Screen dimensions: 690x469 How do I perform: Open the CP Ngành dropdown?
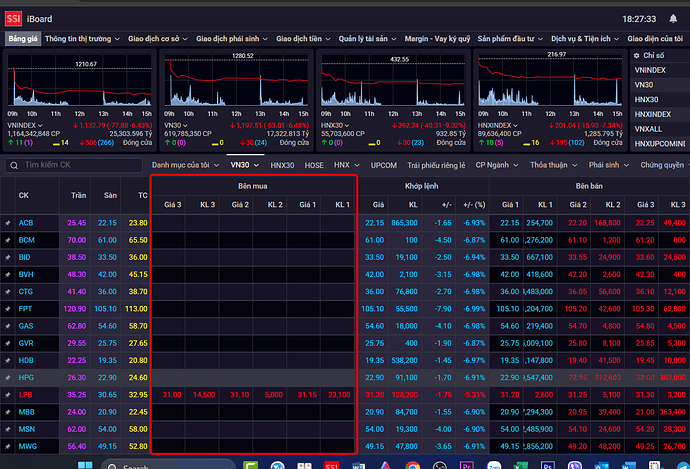tap(496, 164)
